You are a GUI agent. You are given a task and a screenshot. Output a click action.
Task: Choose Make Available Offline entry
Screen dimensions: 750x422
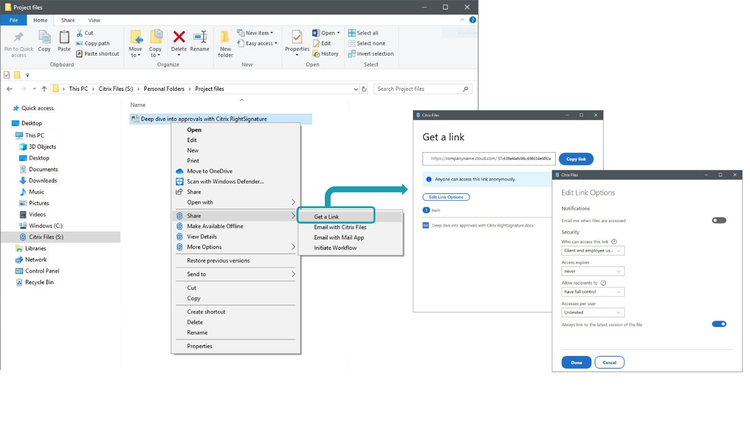[x=236, y=226]
